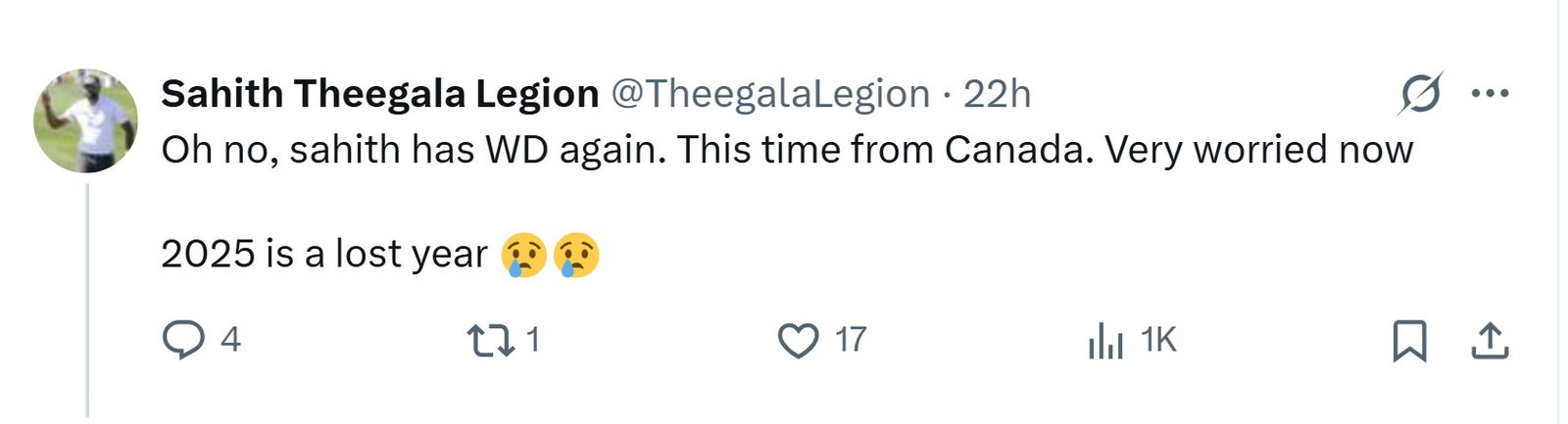Open view analytics bar chart icon

pos(1105,341)
